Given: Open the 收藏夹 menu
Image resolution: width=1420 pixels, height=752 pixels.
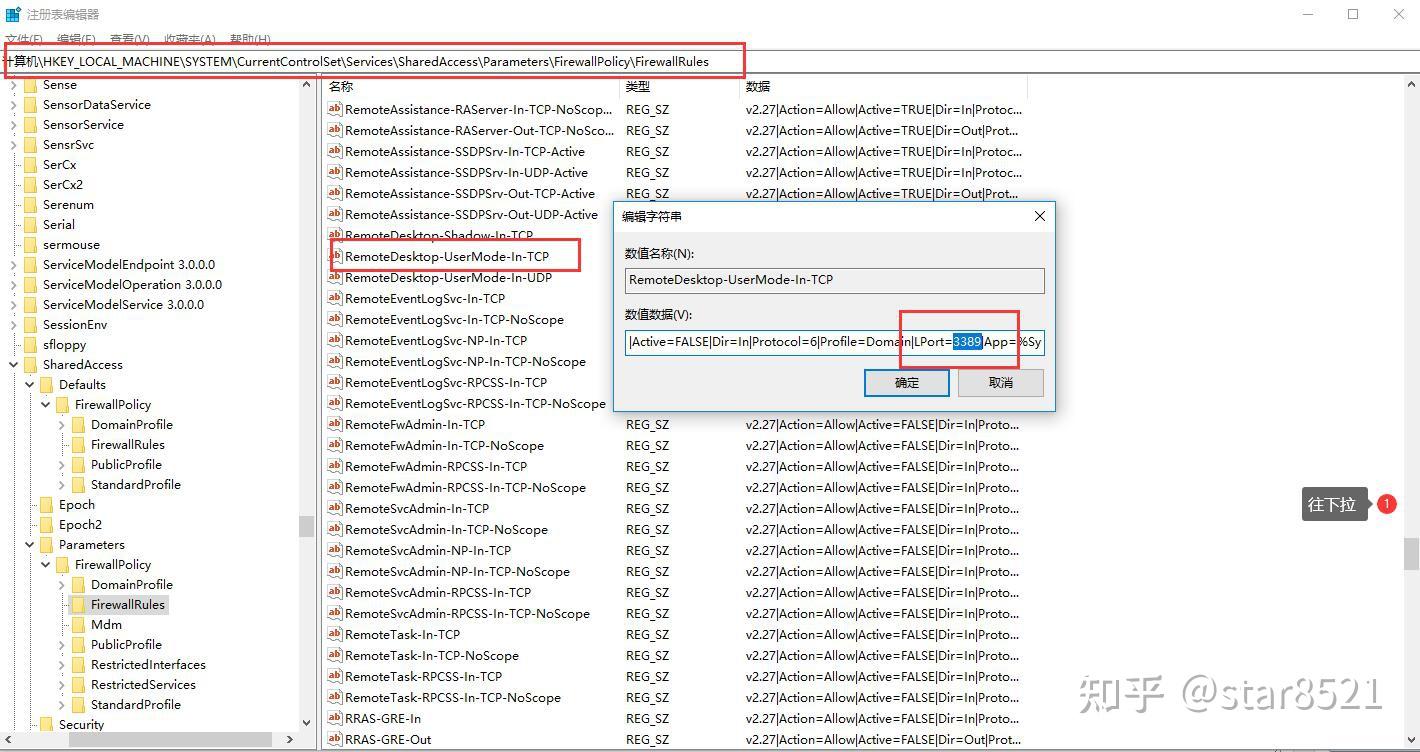Looking at the screenshot, I should tap(189, 39).
